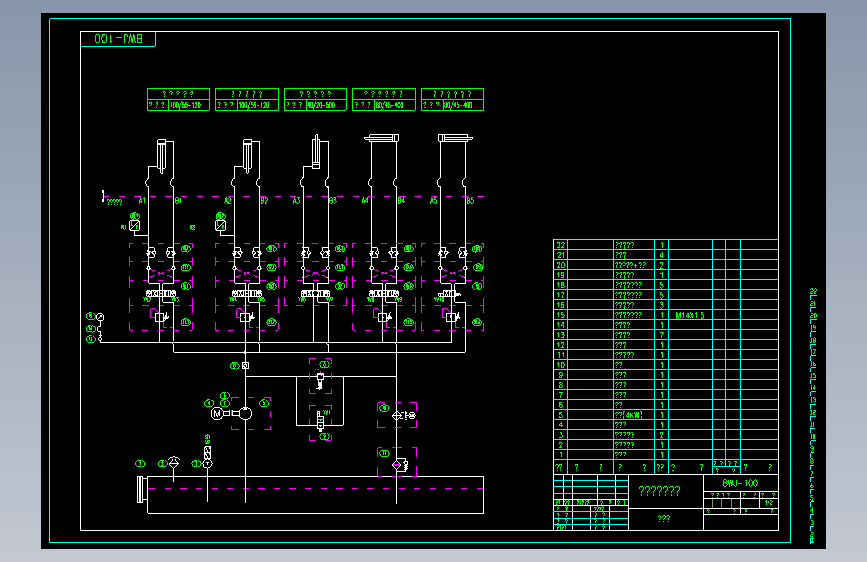867x562 pixels.
Task: Click item number 15 in parts list
Action: click(561, 315)
